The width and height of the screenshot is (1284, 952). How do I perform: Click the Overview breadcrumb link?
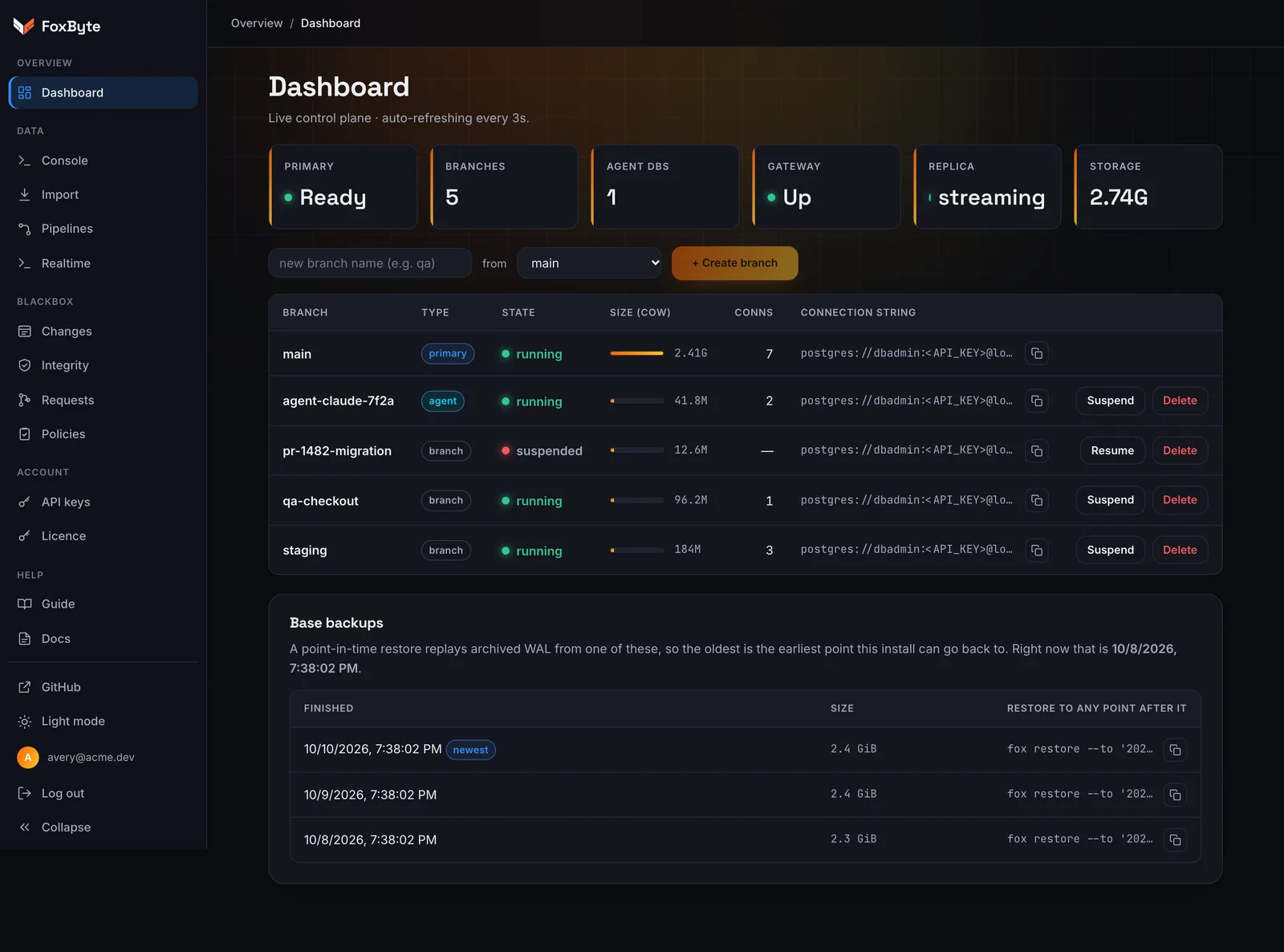click(x=257, y=23)
